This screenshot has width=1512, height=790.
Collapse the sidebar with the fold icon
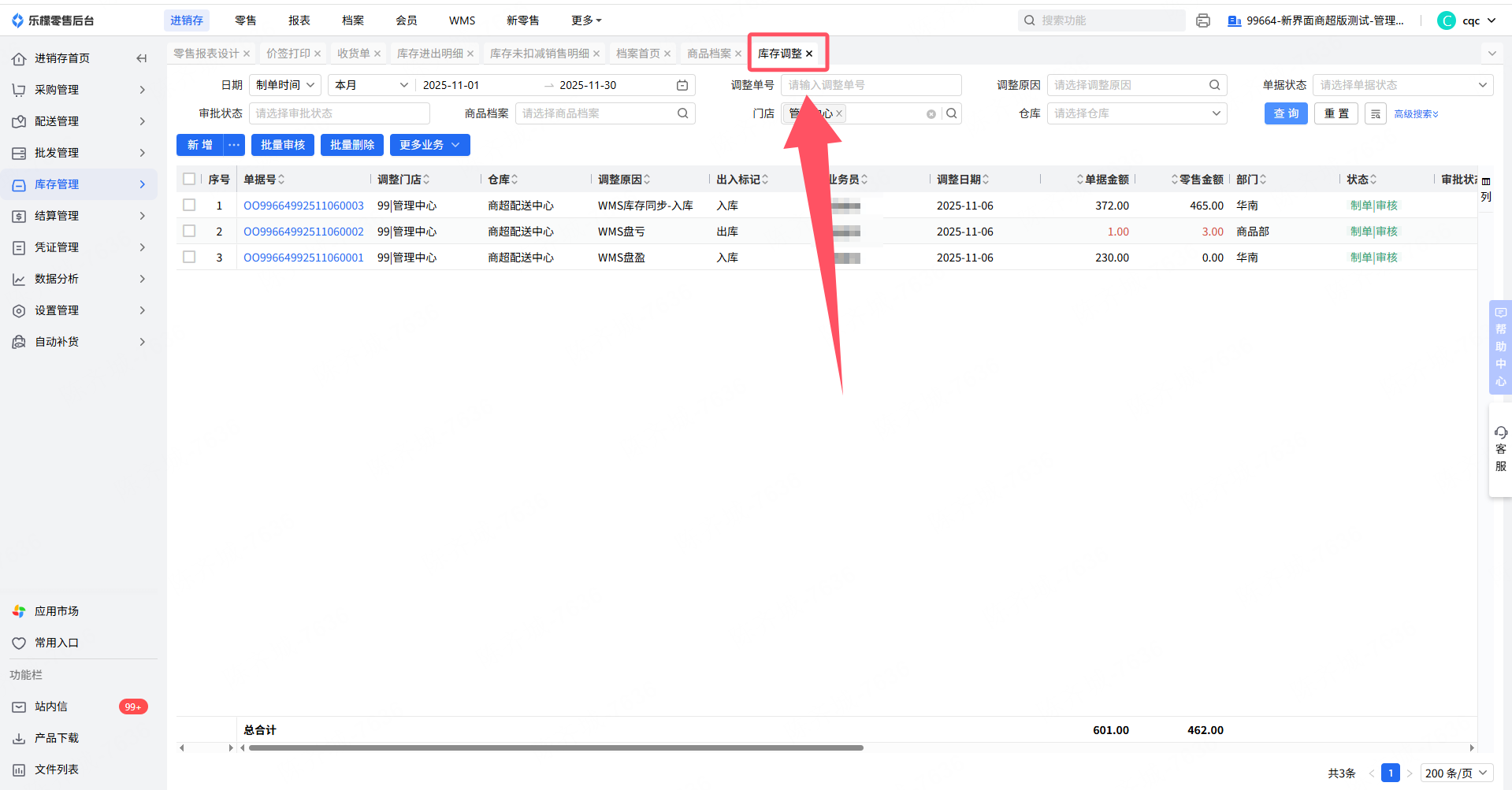[x=142, y=58]
